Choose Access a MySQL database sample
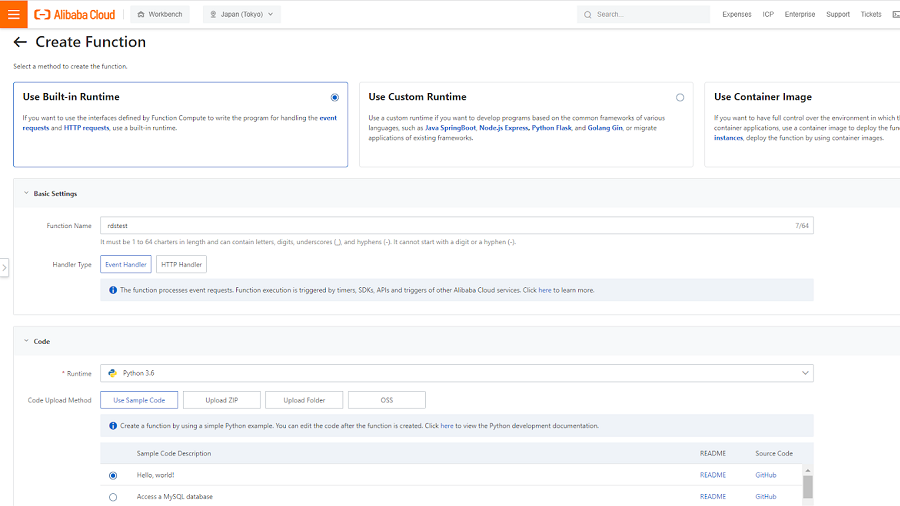 pos(113,497)
